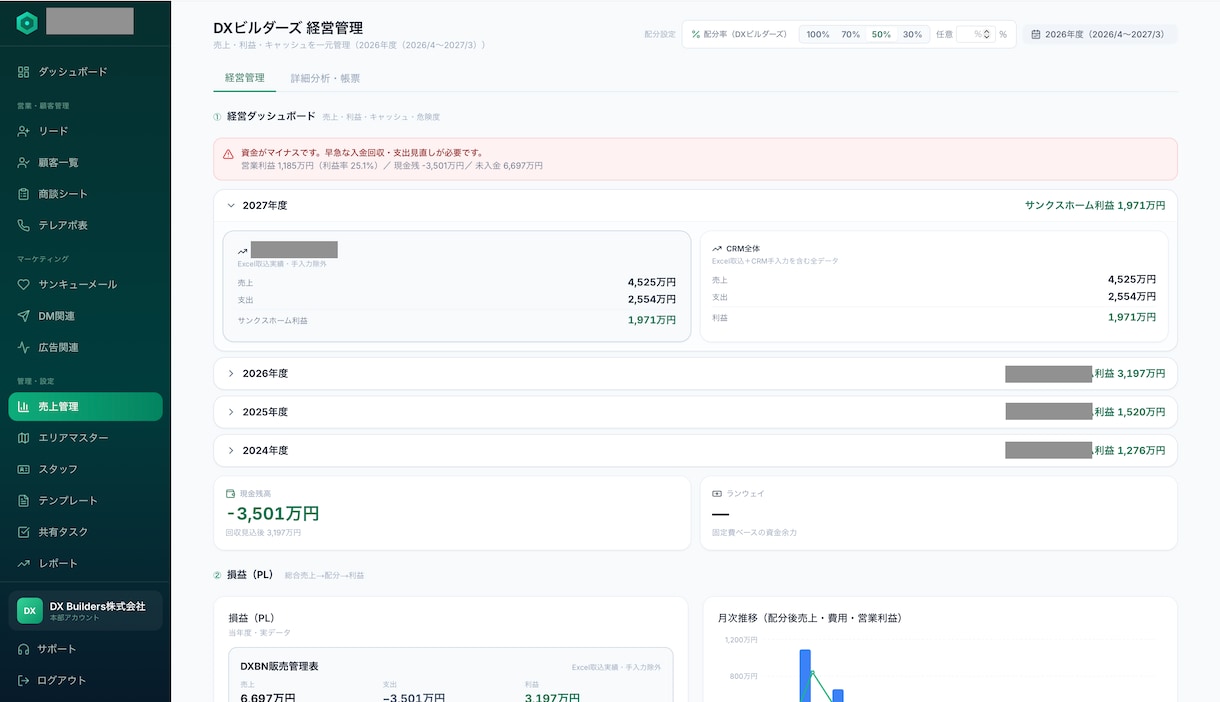Click the 利益 1,276万円 in 2024年度 row
Viewport: 1220px width, 702px height.
[x=1130, y=451]
